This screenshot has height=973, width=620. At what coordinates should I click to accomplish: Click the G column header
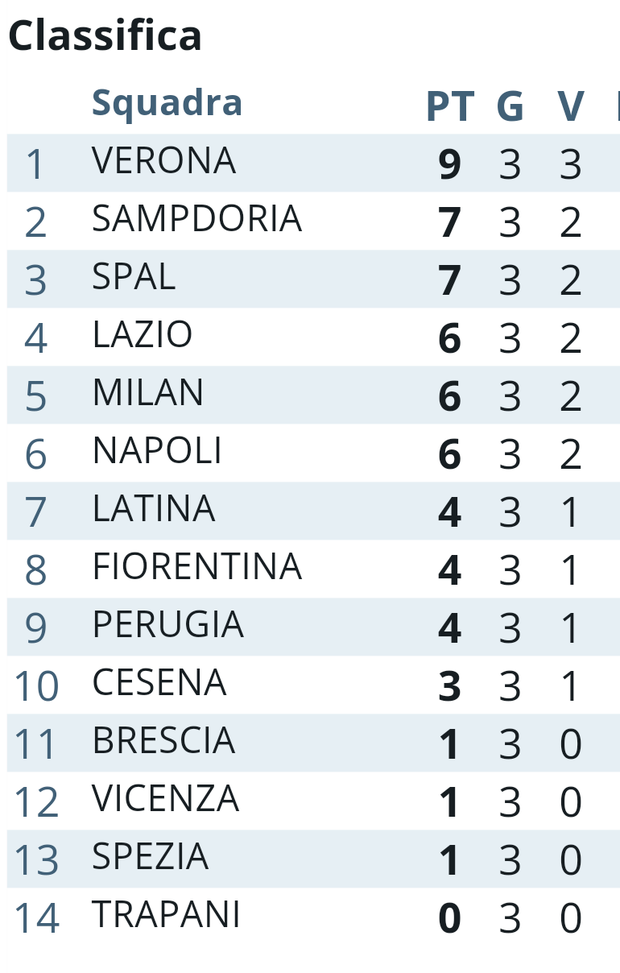[x=510, y=106]
